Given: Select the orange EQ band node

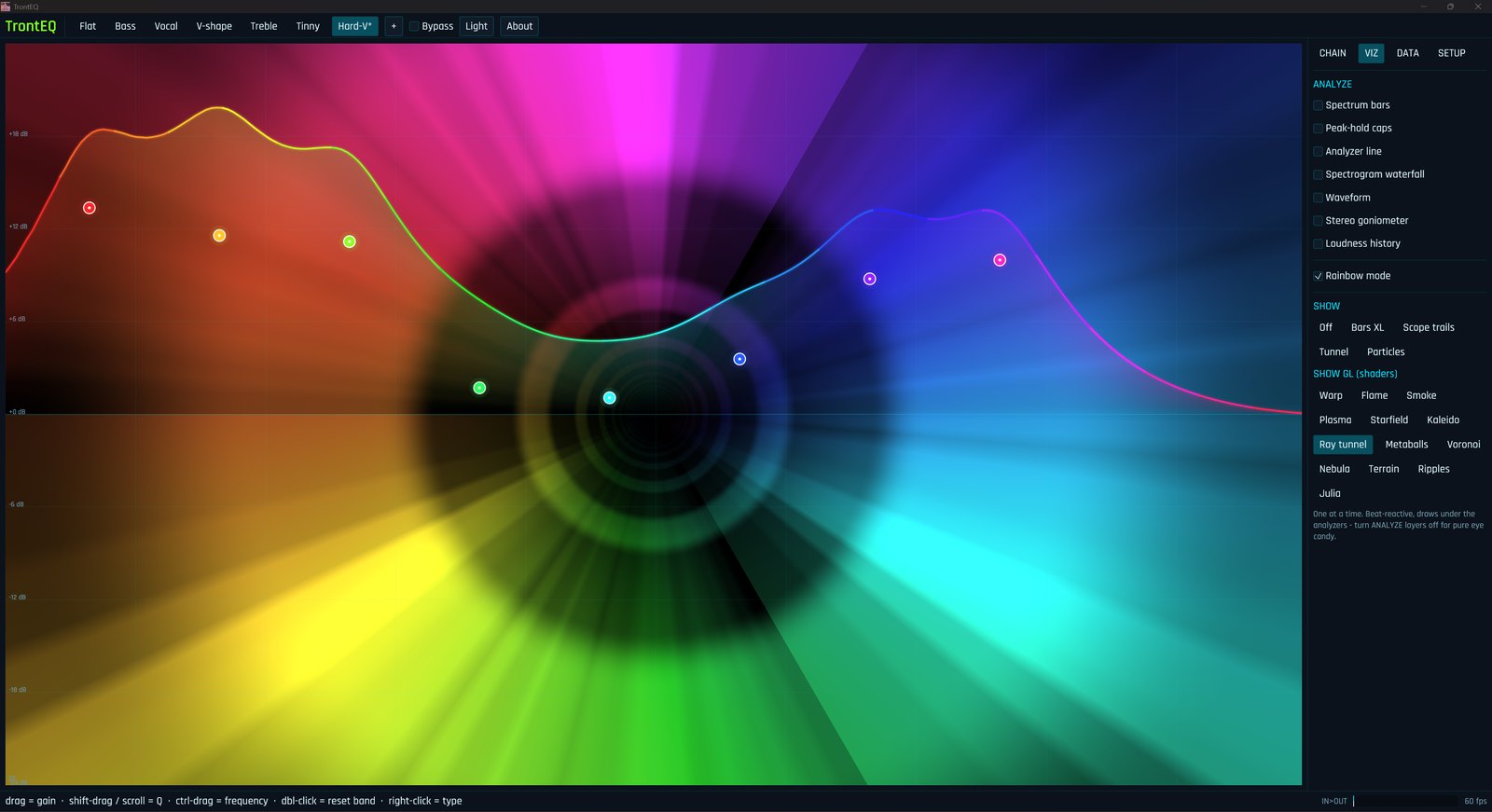Looking at the screenshot, I should pyautogui.click(x=219, y=236).
